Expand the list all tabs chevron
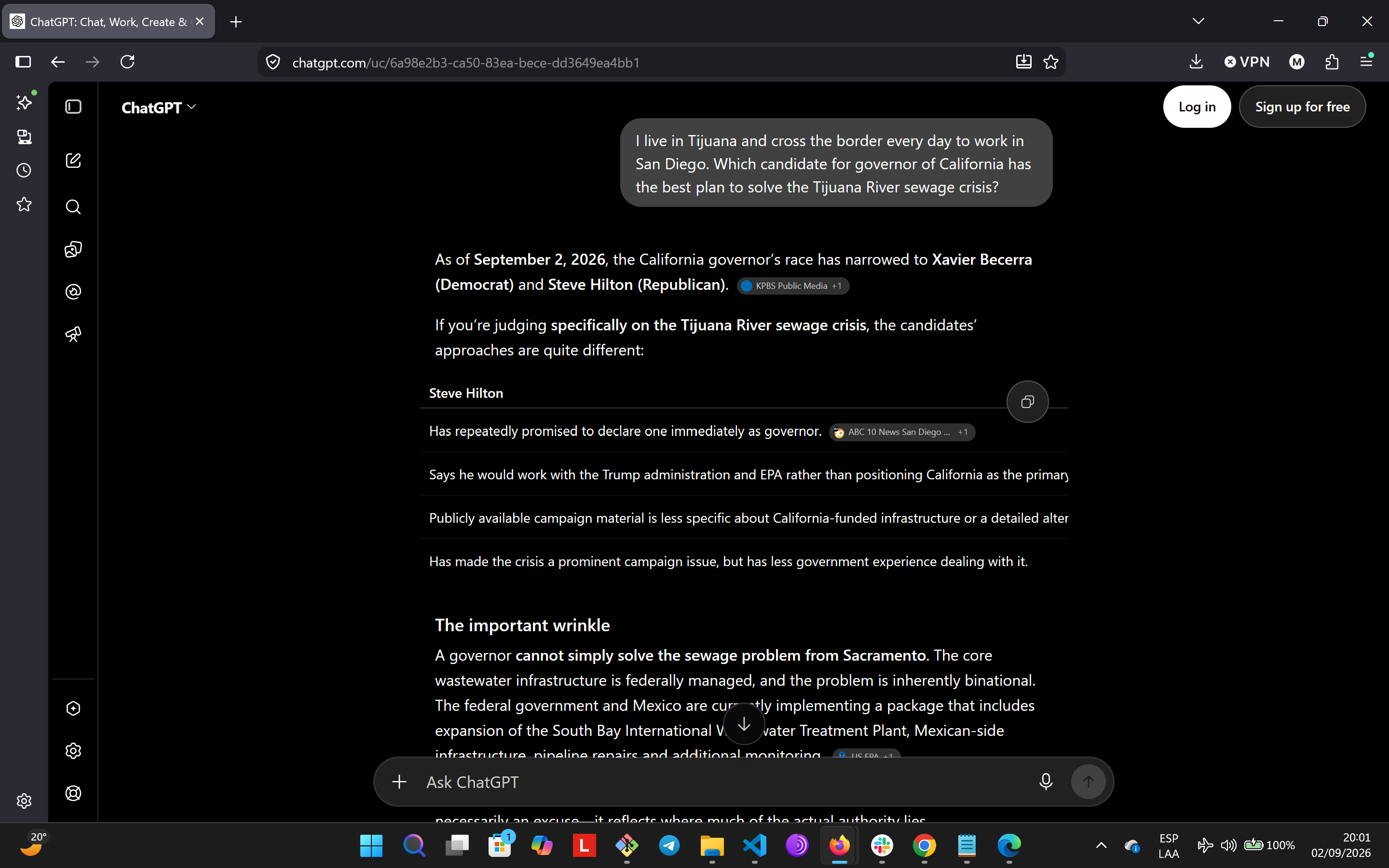This screenshot has width=1389, height=868. pos(1198,21)
